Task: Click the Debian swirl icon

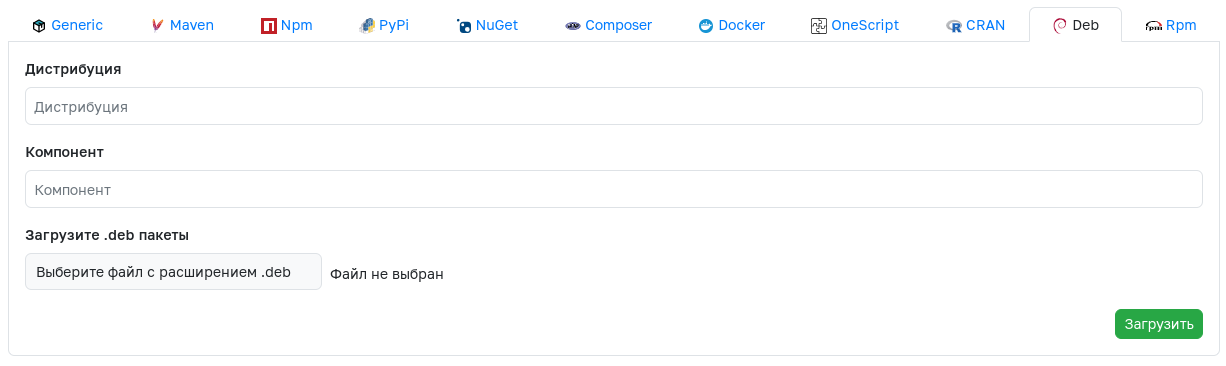Action: coord(1060,26)
